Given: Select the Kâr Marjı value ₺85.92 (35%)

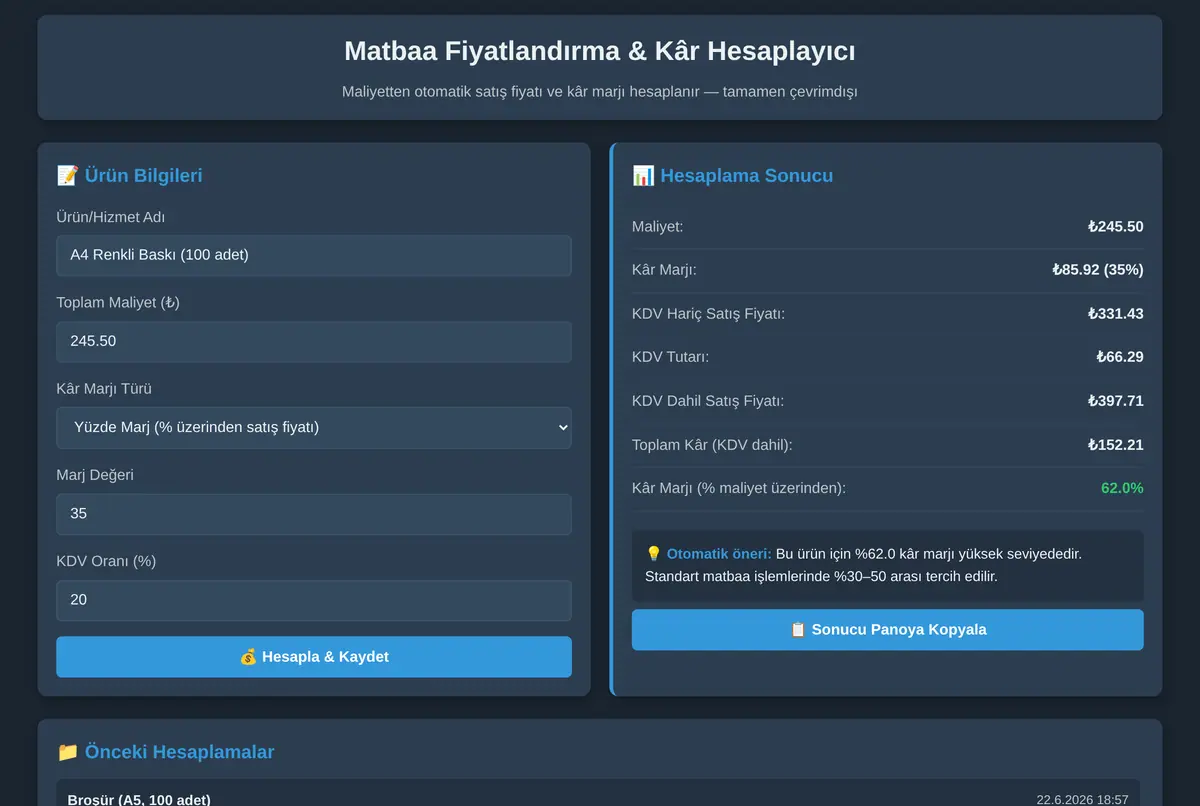Looking at the screenshot, I should [1097, 270].
